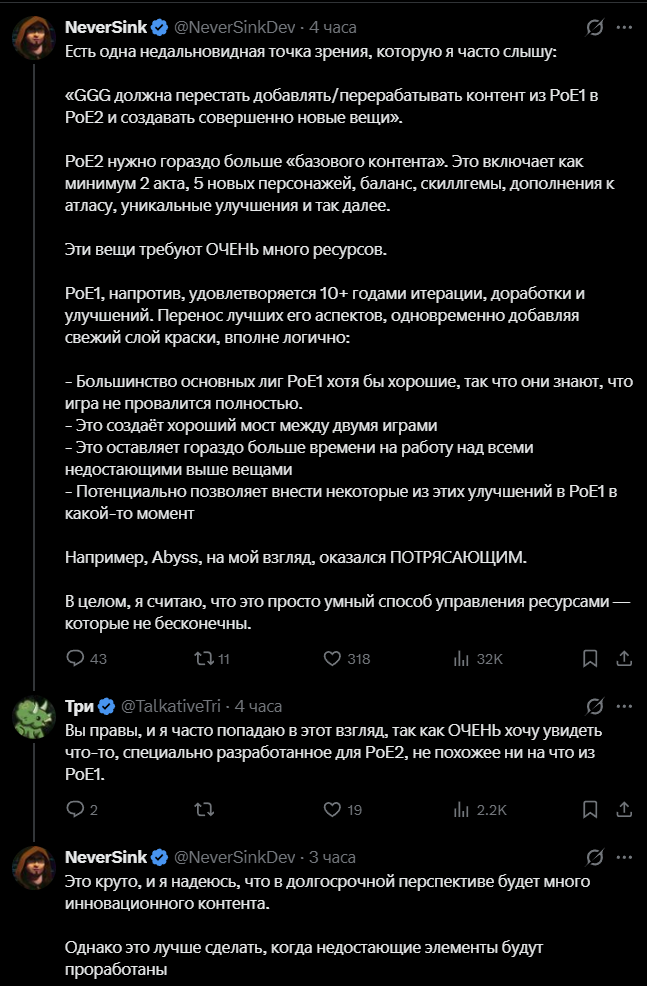Open Grok icon on Три's reply
Viewport: 647px width, 986px height.
coord(595,706)
